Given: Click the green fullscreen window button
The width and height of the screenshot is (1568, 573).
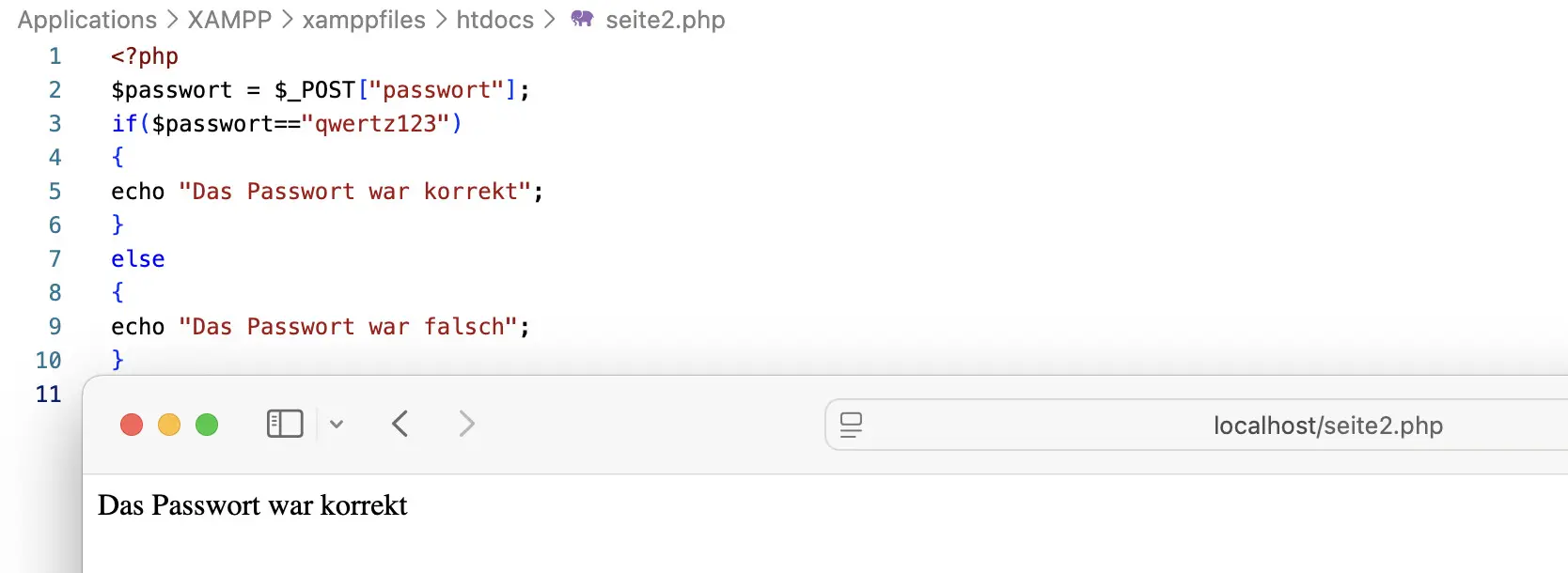Looking at the screenshot, I should point(207,425).
